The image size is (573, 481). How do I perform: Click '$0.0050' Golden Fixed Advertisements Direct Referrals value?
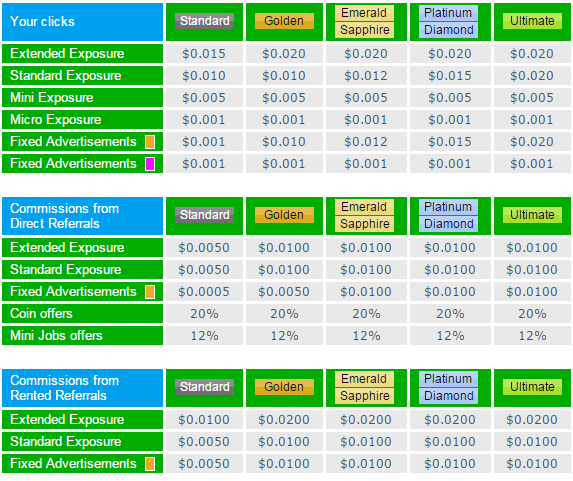pos(284,292)
